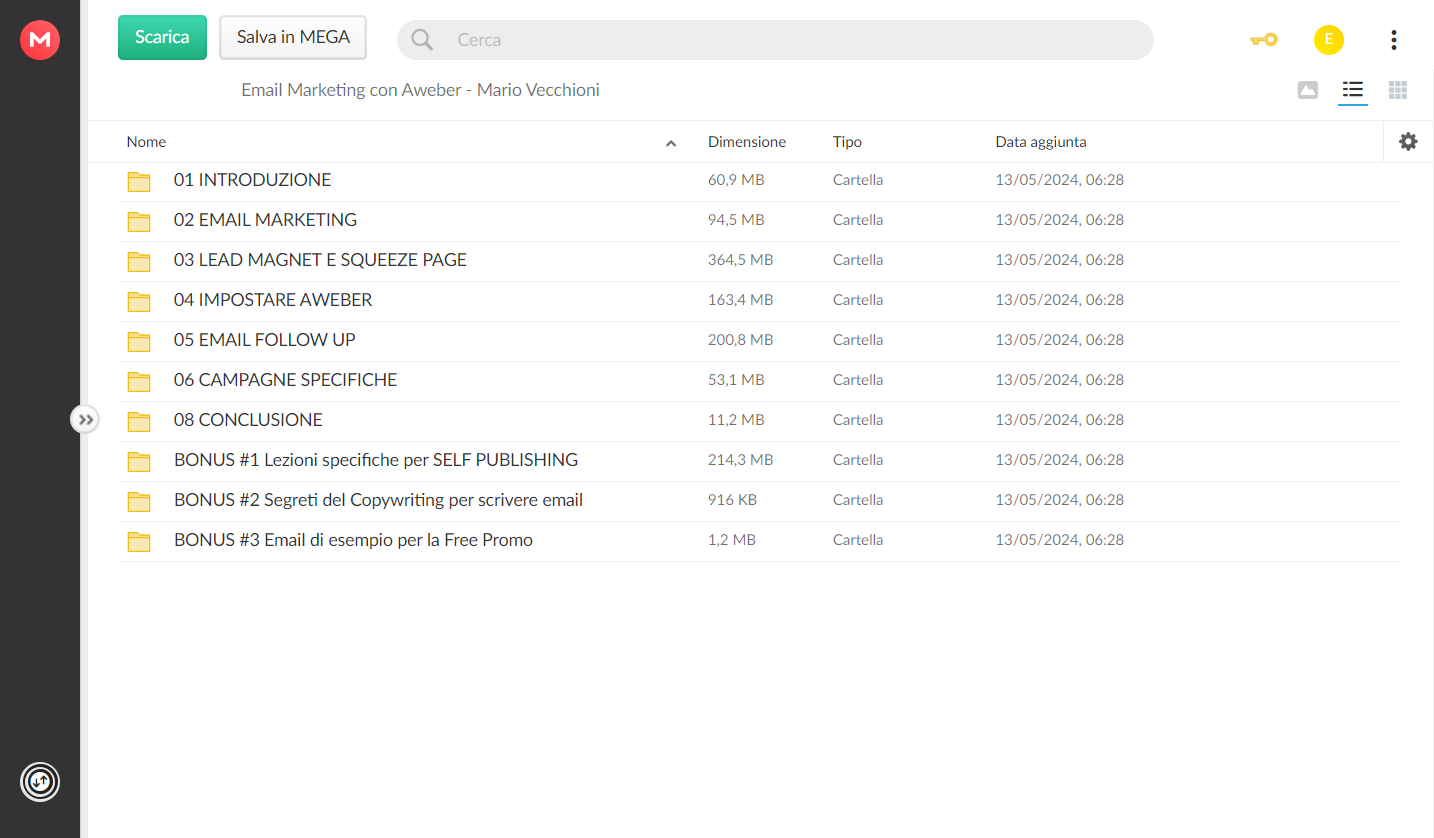
Task: Sort by the Dimensione column header
Action: (747, 142)
